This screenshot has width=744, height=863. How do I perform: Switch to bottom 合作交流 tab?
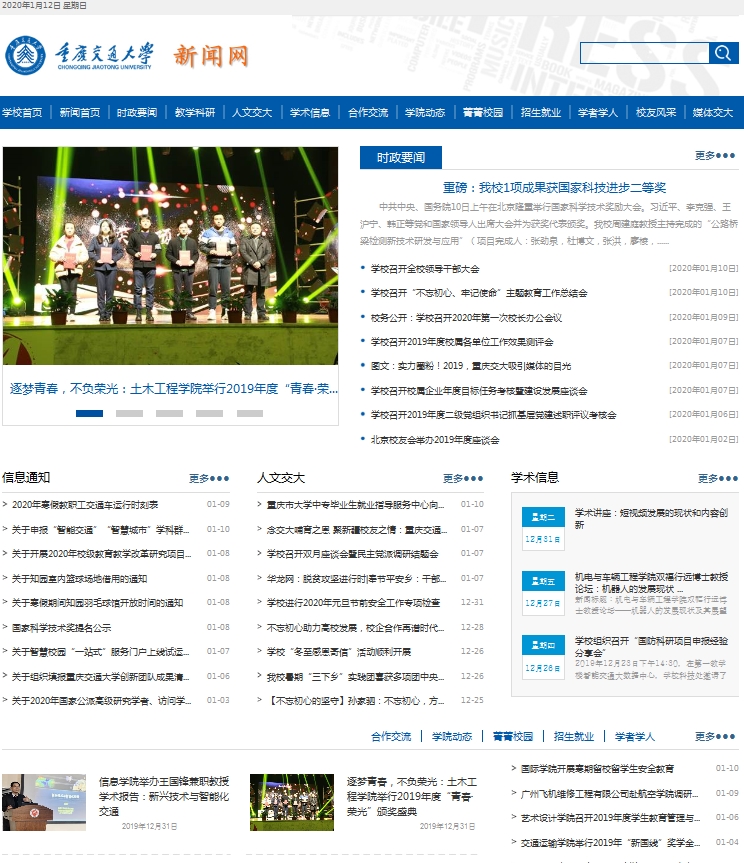(x=391, y=736)
